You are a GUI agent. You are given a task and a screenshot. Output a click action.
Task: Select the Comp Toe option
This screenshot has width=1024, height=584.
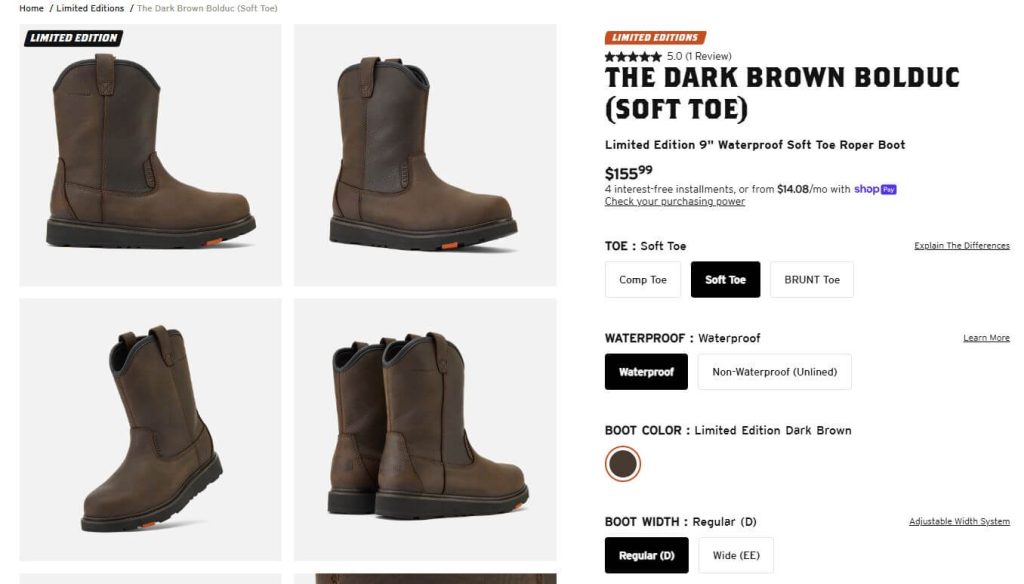(x=642, y=279)
